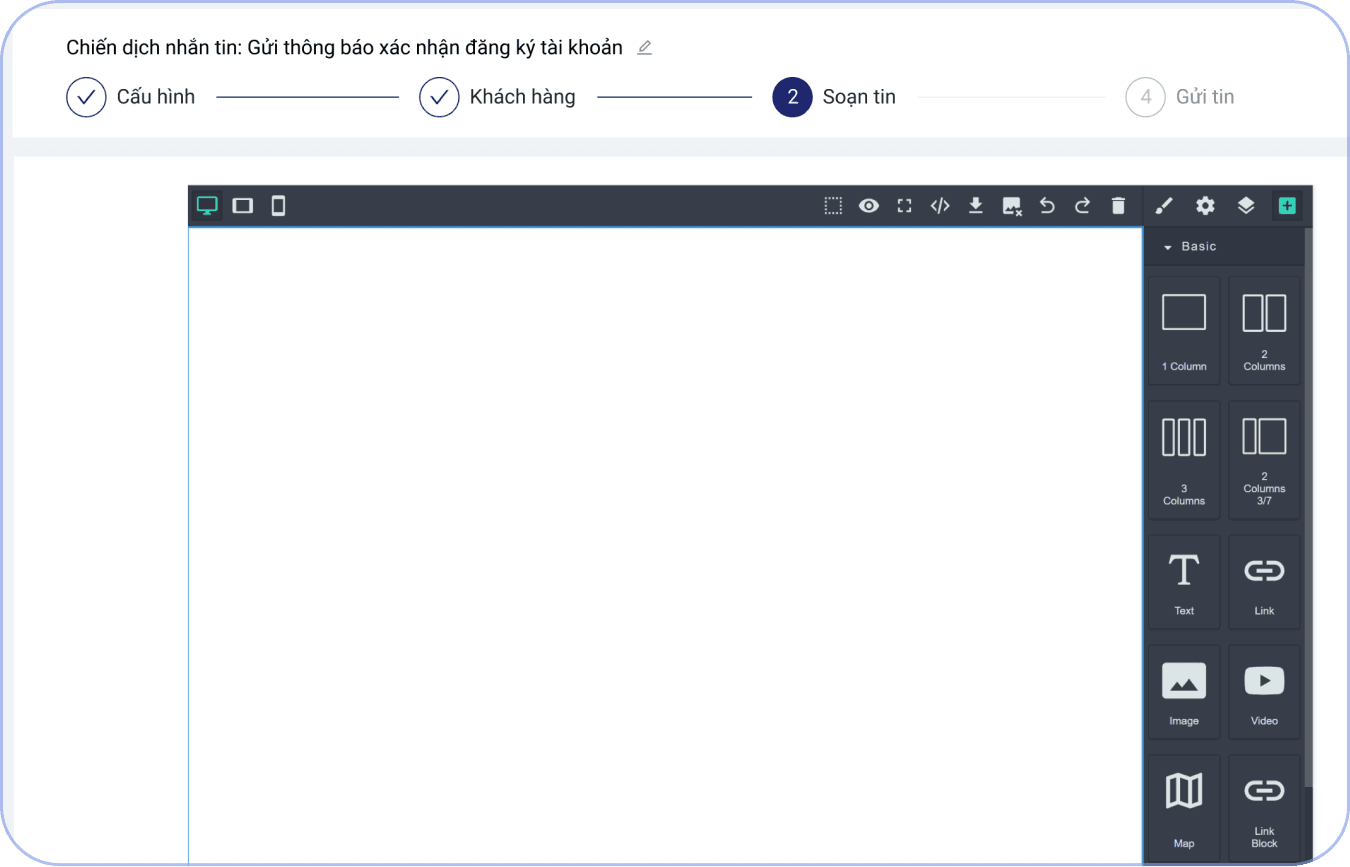The height and width of the screenshot is (867, 1350).
Task: Open the Add Blocks panel
Action: [x=1287, y=205]
